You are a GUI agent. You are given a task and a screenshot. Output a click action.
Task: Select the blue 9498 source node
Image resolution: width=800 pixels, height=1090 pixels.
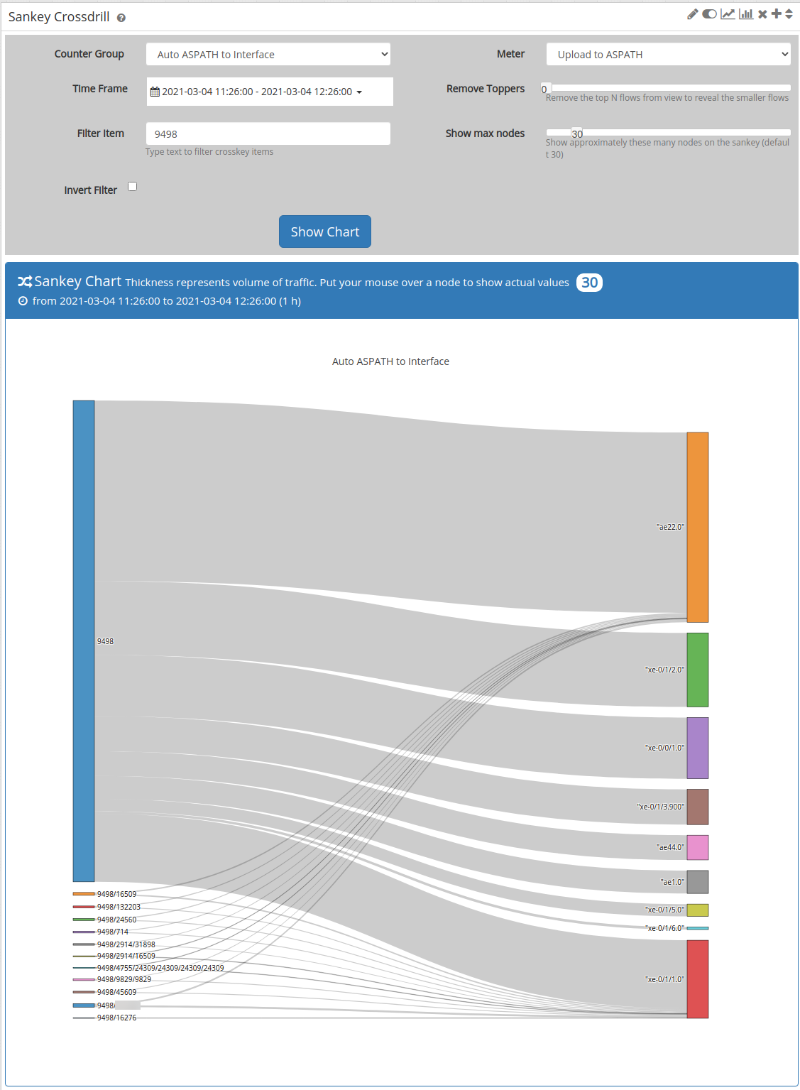(84, 640)
